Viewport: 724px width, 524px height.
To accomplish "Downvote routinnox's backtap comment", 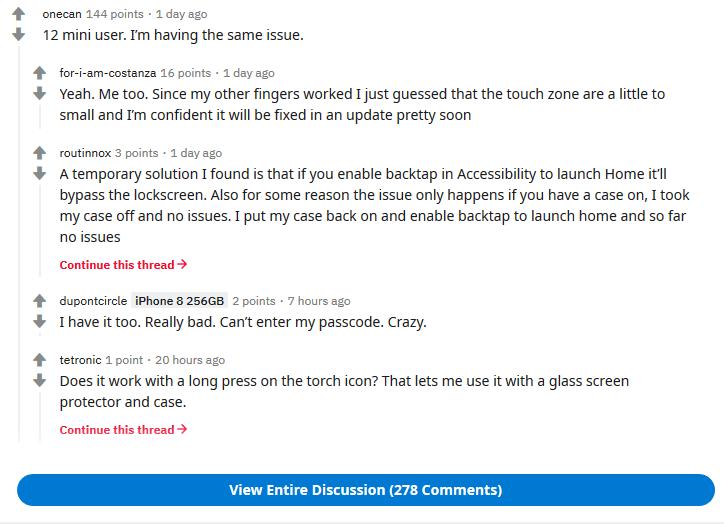I will point(40,173).
